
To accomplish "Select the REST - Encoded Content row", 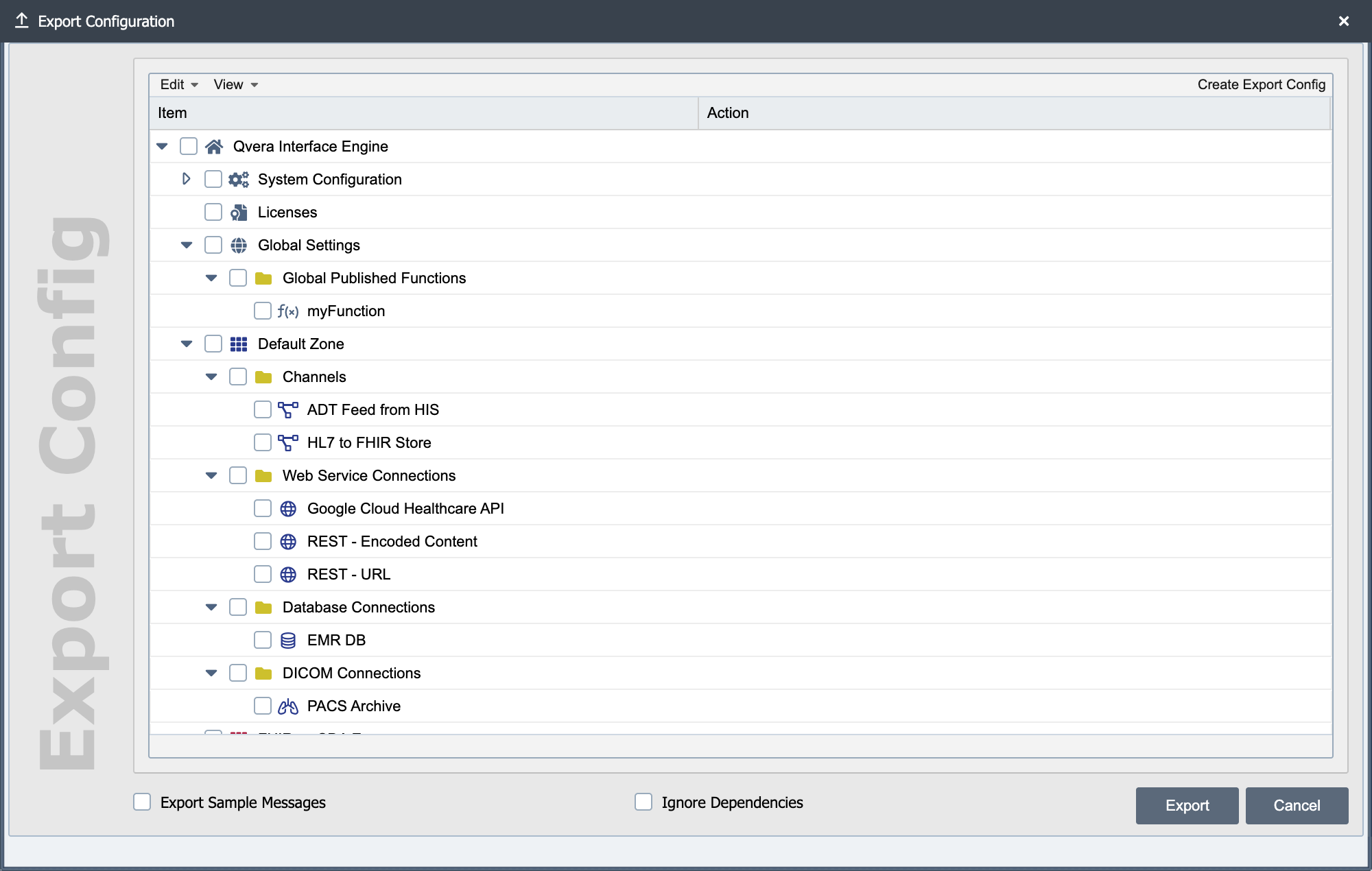I will 740,541.
